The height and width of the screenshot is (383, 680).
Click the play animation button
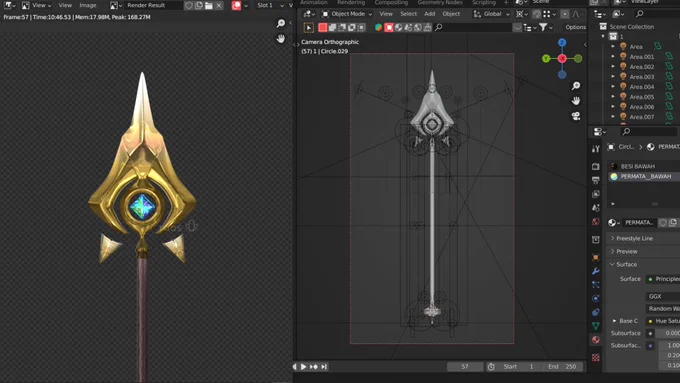(303, 367)
